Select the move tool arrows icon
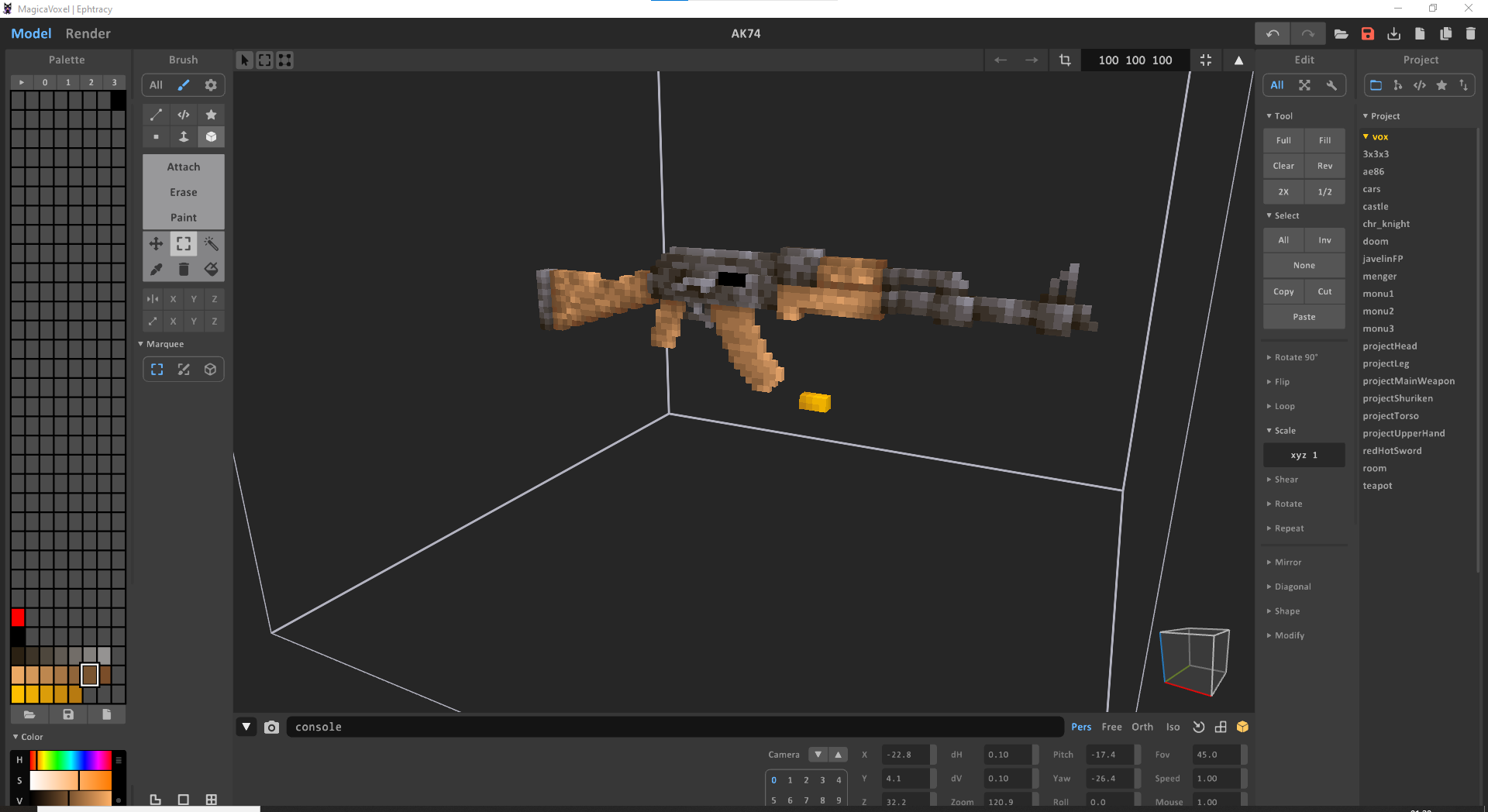This screenshot has width=1488, height=812. (x=156, y=244)
